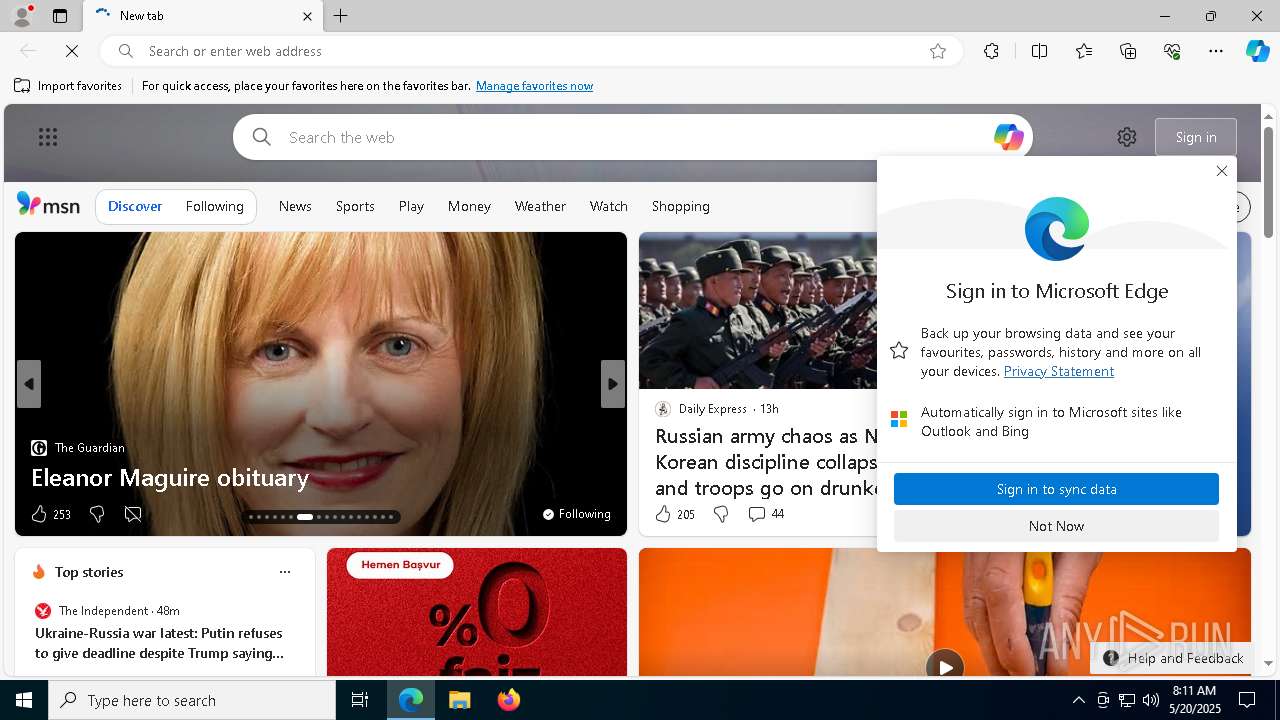The image size is (1280, 720).
Task: Go to previous carousel story arrow
Action: coord(29,384)
